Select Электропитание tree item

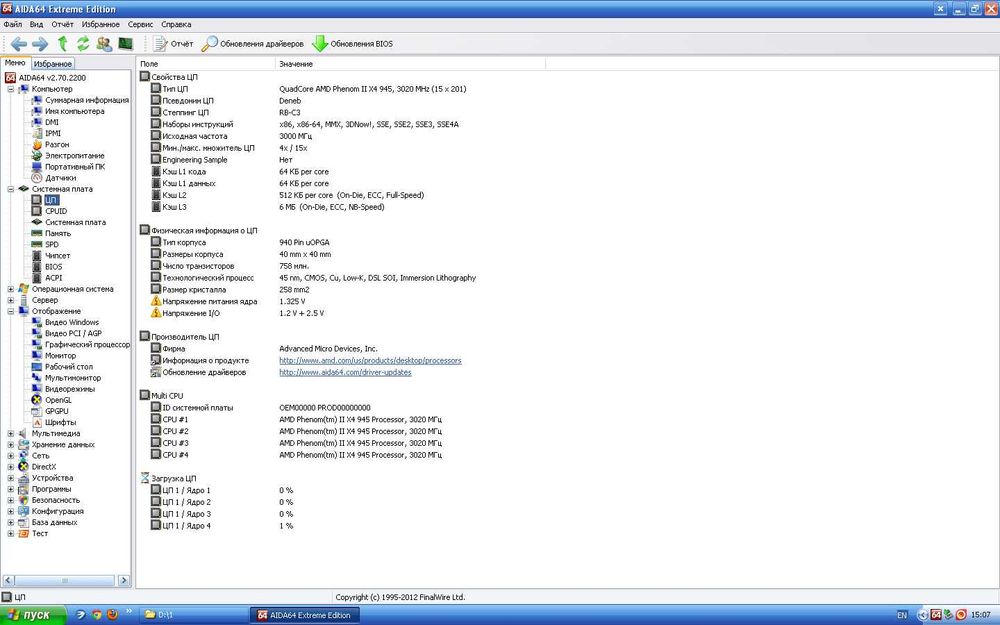75,156
